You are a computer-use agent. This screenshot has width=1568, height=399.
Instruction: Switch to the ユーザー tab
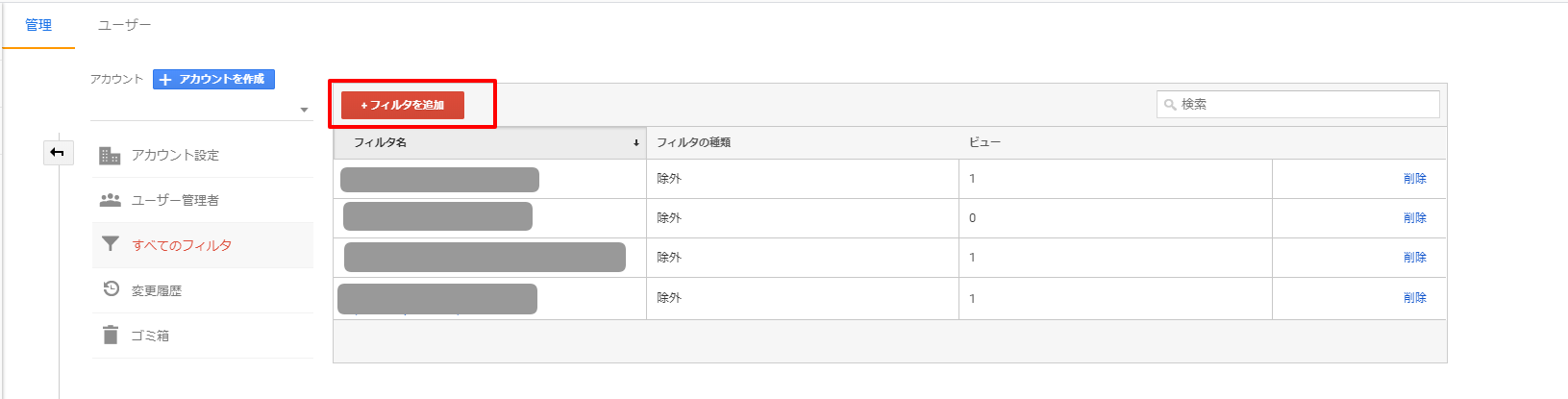click(x=124, y=25)
